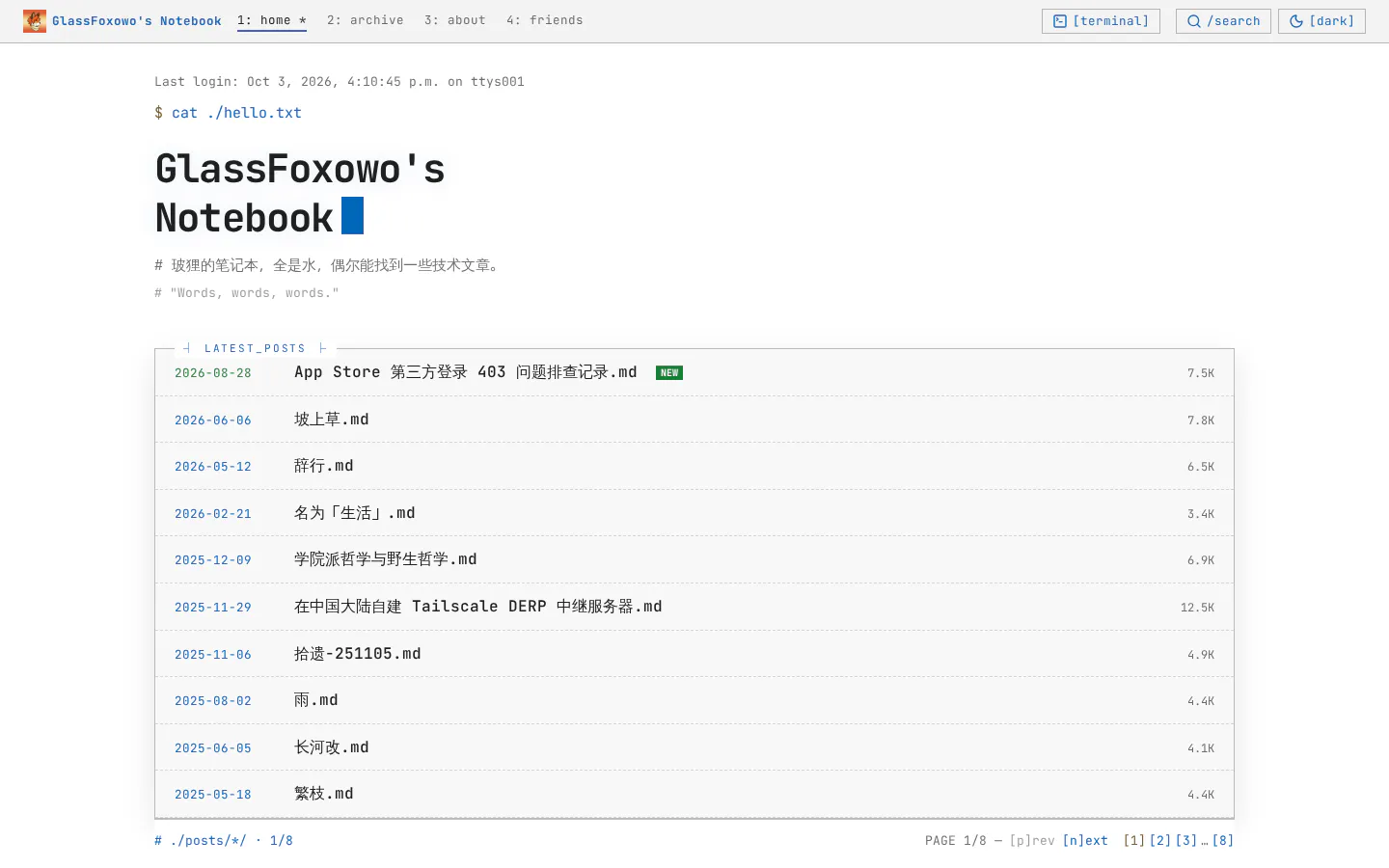Screen dimensions: 1389x868
Task: Click the 12.5K word count
Action: click(1198, 608)
